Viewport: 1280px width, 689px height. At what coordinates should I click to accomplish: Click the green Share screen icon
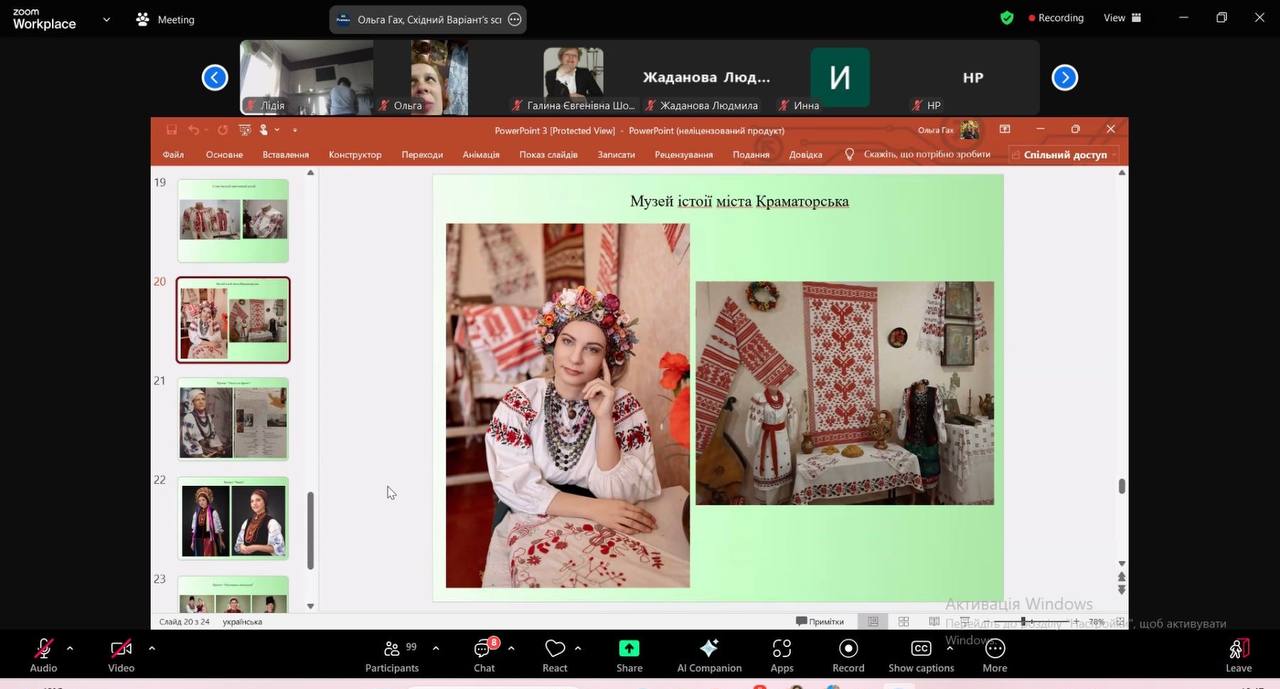click(629, 649)
